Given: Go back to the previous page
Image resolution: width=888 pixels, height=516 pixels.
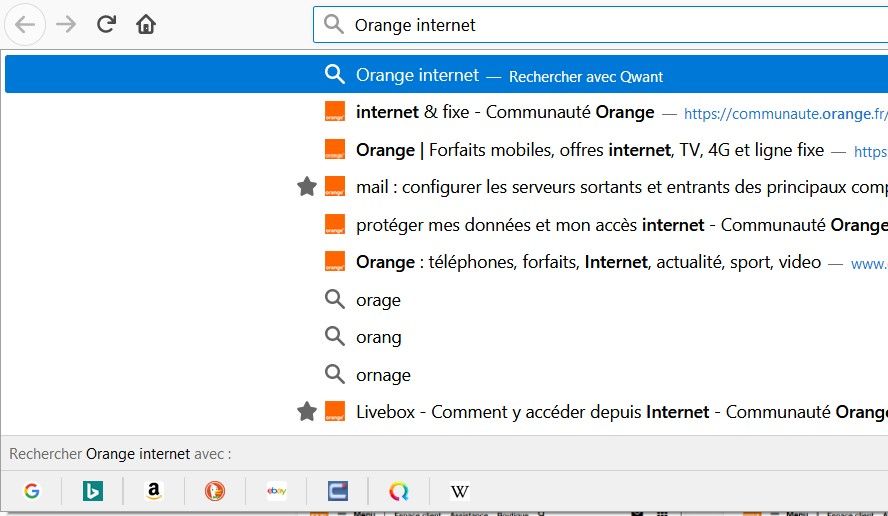Looking at the screenshot, I should click(26, 25).
